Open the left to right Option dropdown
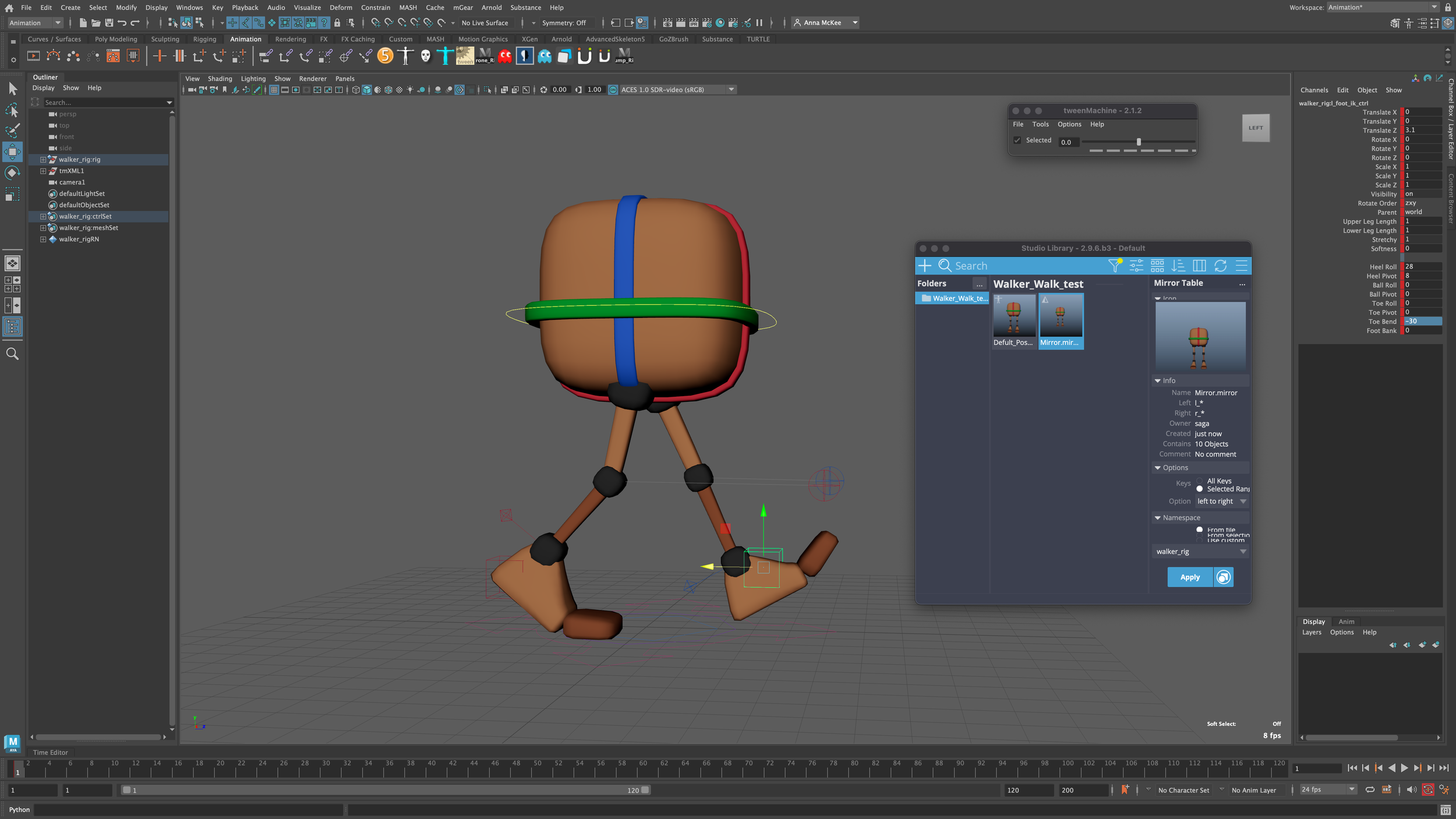The width and height of the screenshot is (1456, 819). pyautogui.click(x=1221, y=501)
